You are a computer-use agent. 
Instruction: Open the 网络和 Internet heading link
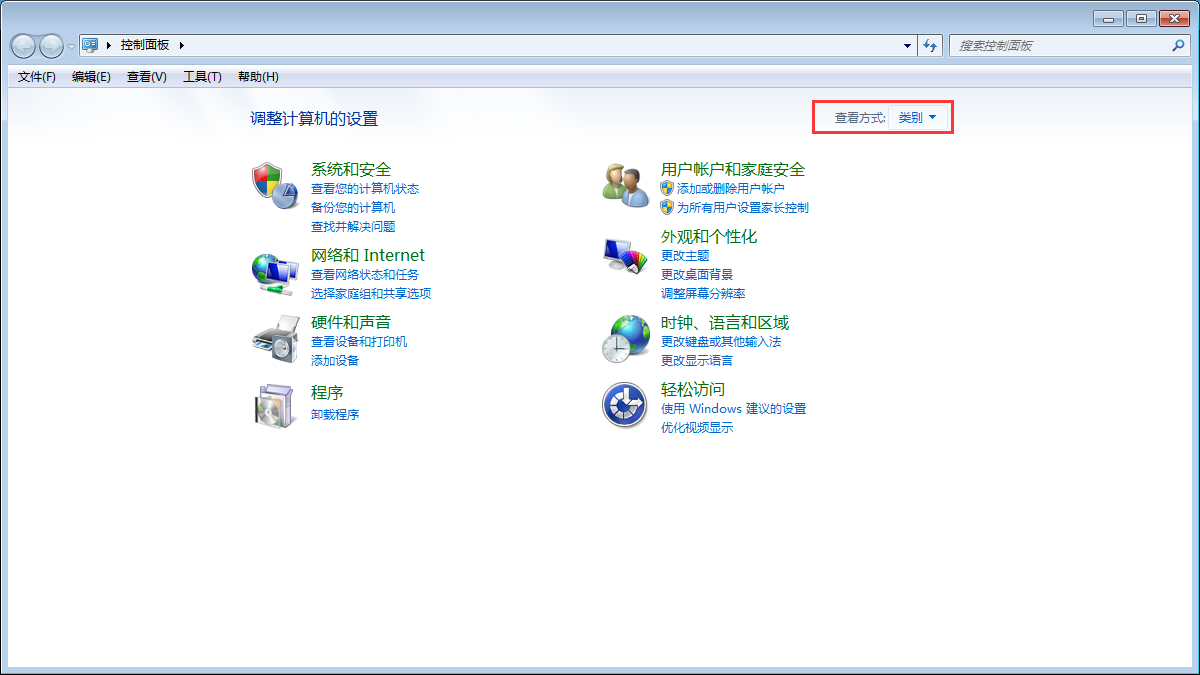click(x=368, y=255)
